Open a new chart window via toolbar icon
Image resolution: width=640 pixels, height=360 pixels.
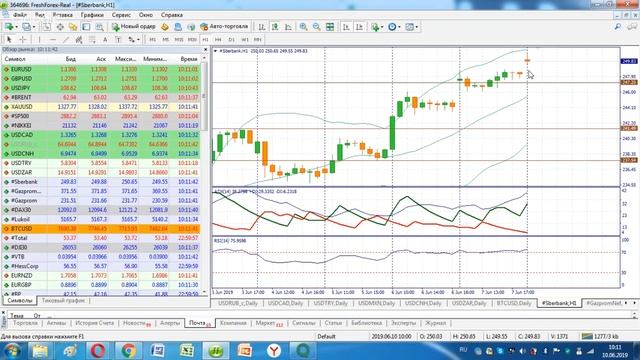(9, 27)
